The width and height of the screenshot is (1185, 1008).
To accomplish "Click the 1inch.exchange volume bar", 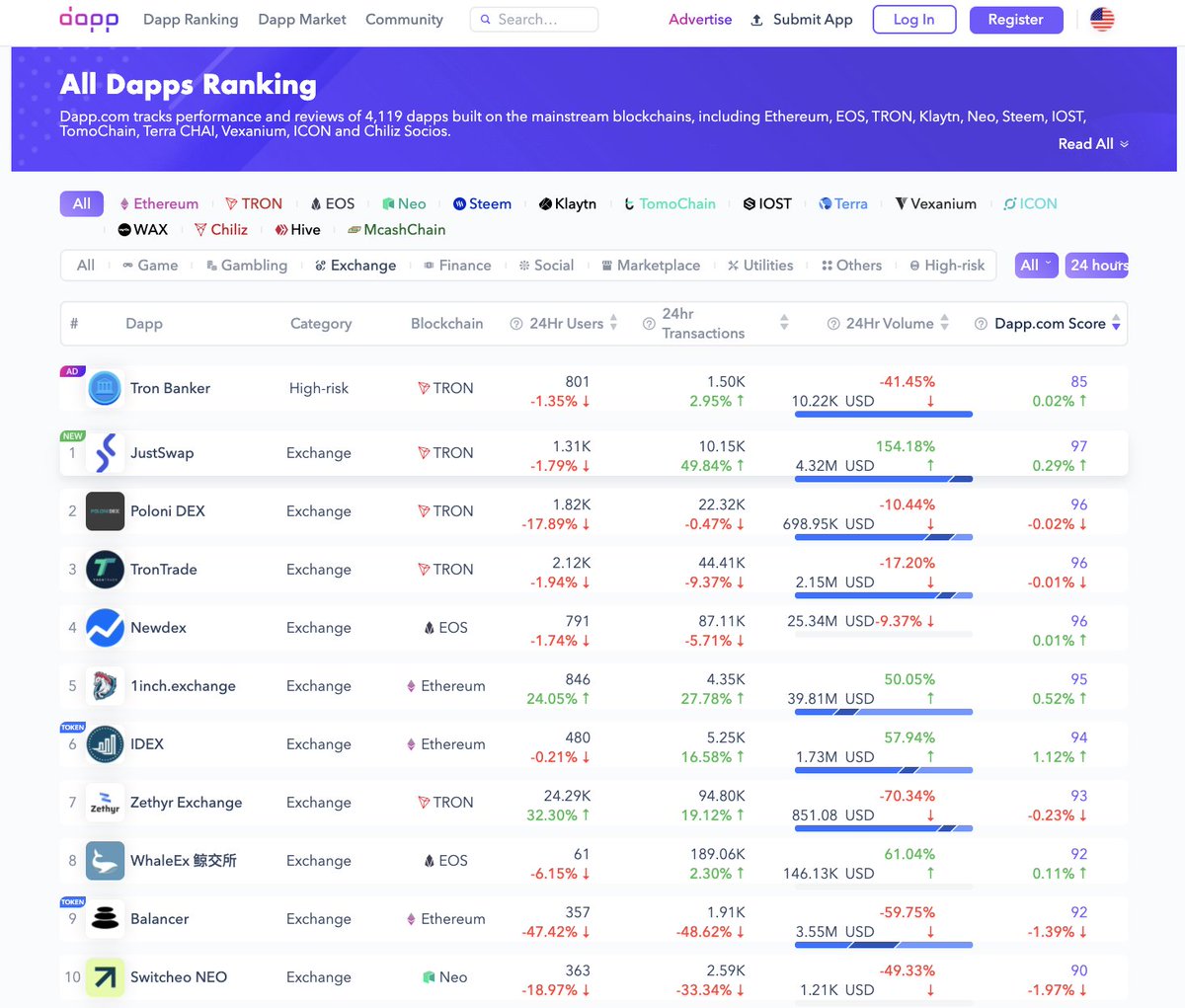I will [883, 712].
